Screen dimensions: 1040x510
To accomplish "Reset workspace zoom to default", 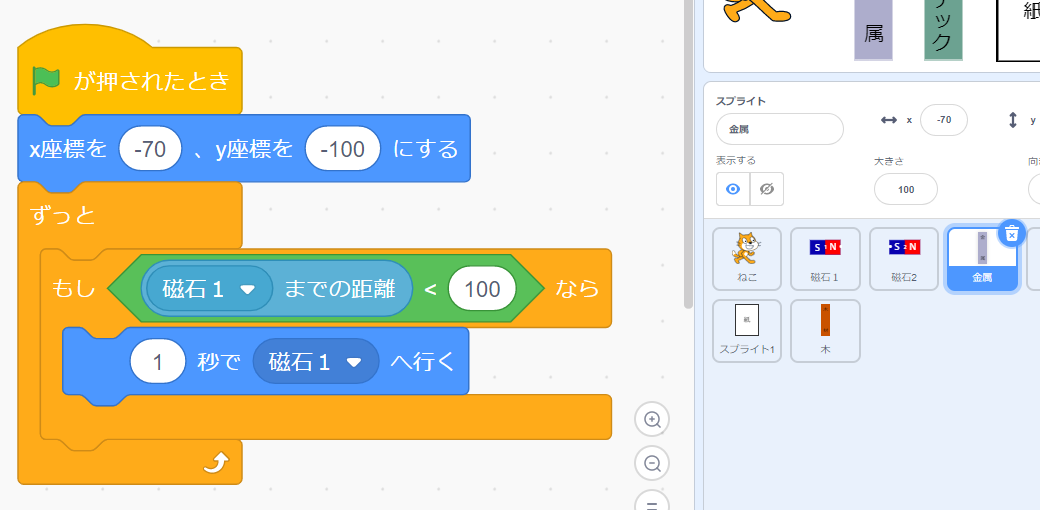I will [653, 501].
